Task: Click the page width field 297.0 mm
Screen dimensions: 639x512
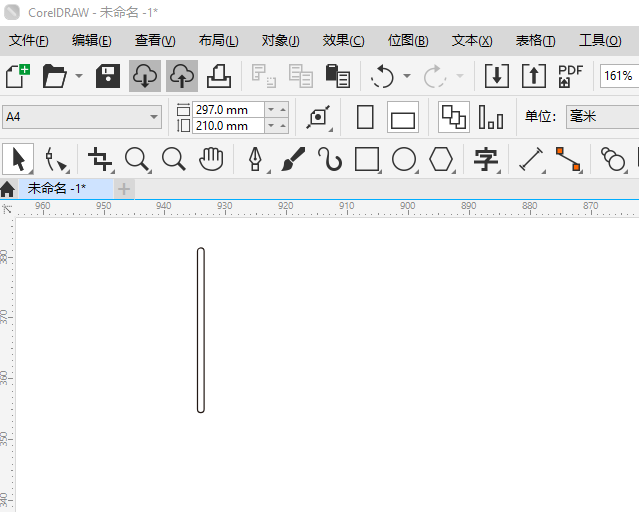Action: tap(228, 110)
